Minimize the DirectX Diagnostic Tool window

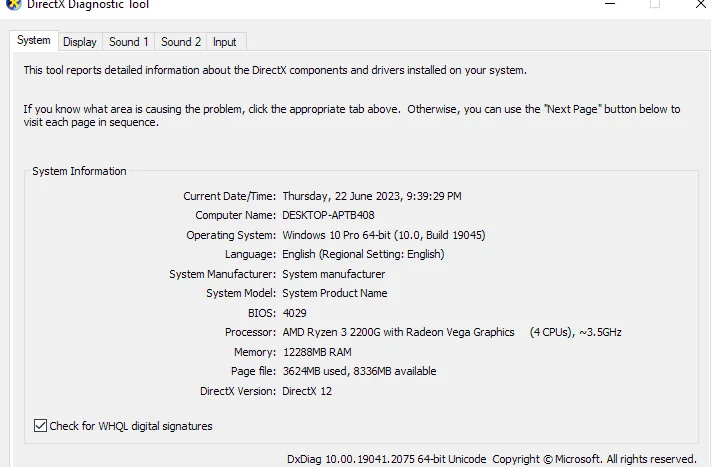(610, 4)
